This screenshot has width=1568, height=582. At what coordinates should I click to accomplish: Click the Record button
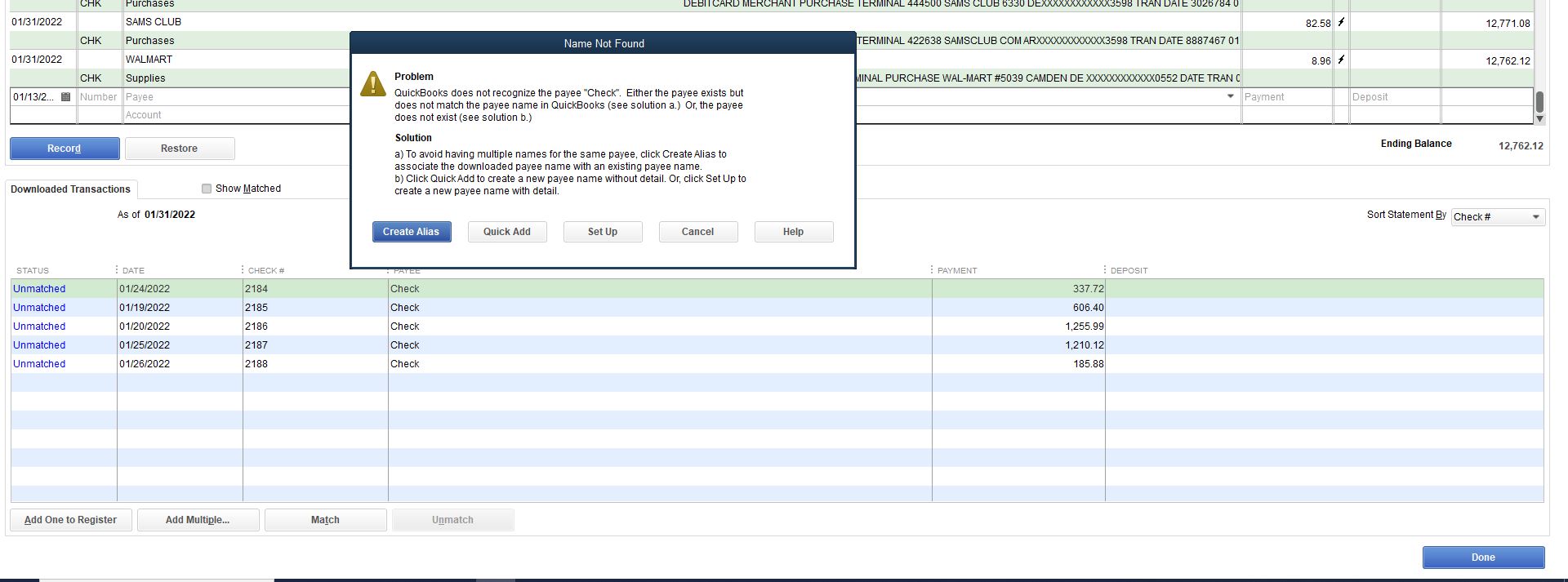pyautogui.click(x=65, y=149)
